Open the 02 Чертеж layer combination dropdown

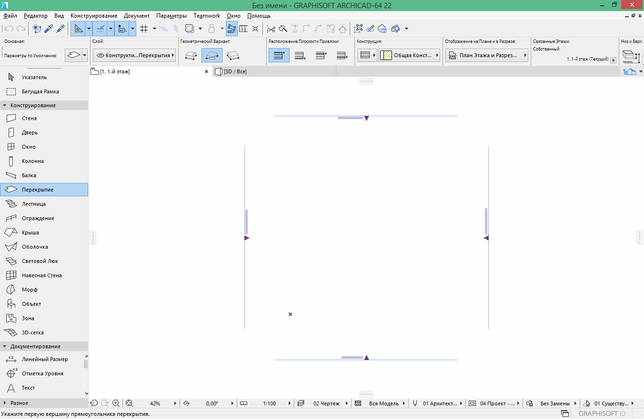click(326, 403)
